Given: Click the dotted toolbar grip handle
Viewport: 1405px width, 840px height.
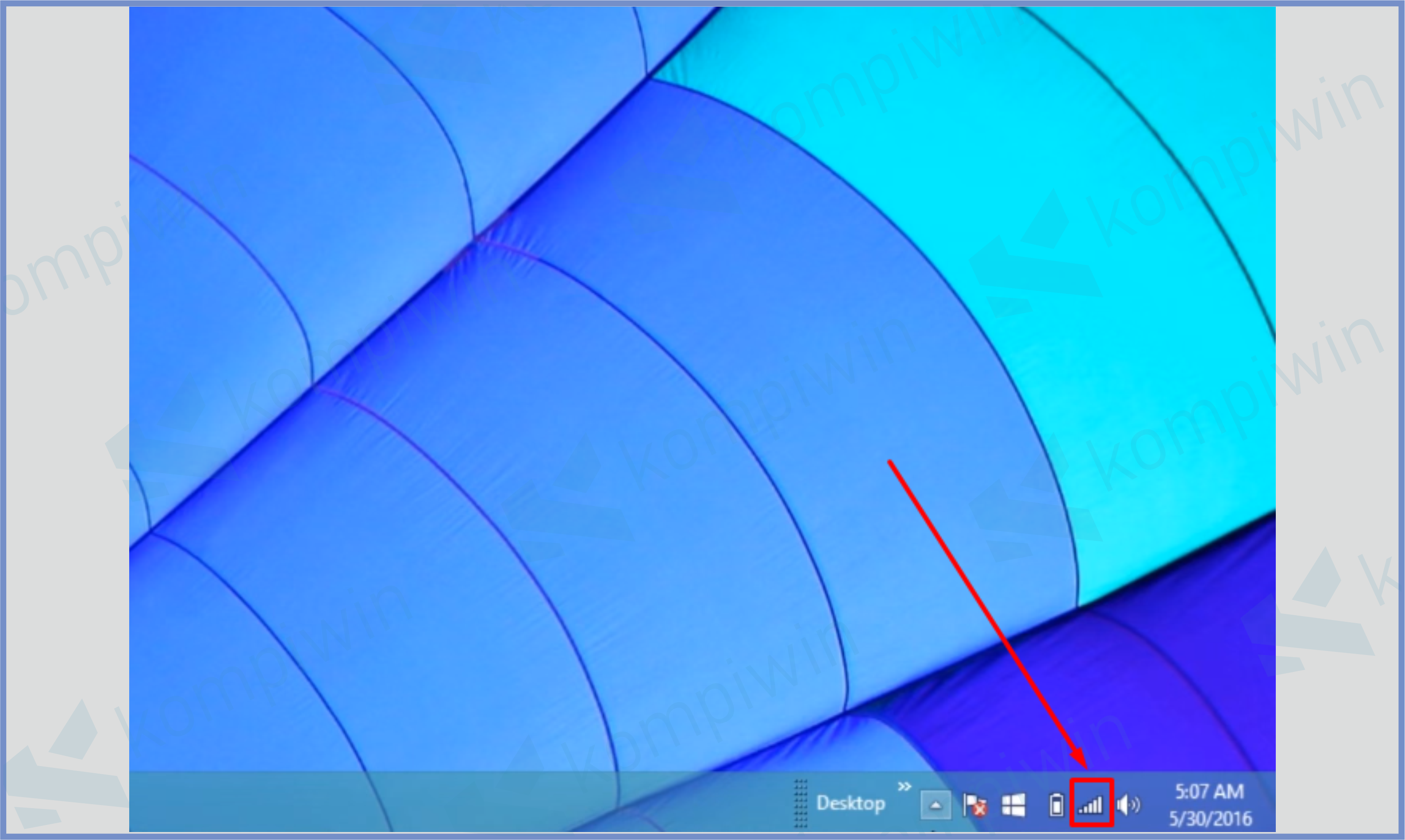Looking at the screenshot, I should [x=800, y=803].
